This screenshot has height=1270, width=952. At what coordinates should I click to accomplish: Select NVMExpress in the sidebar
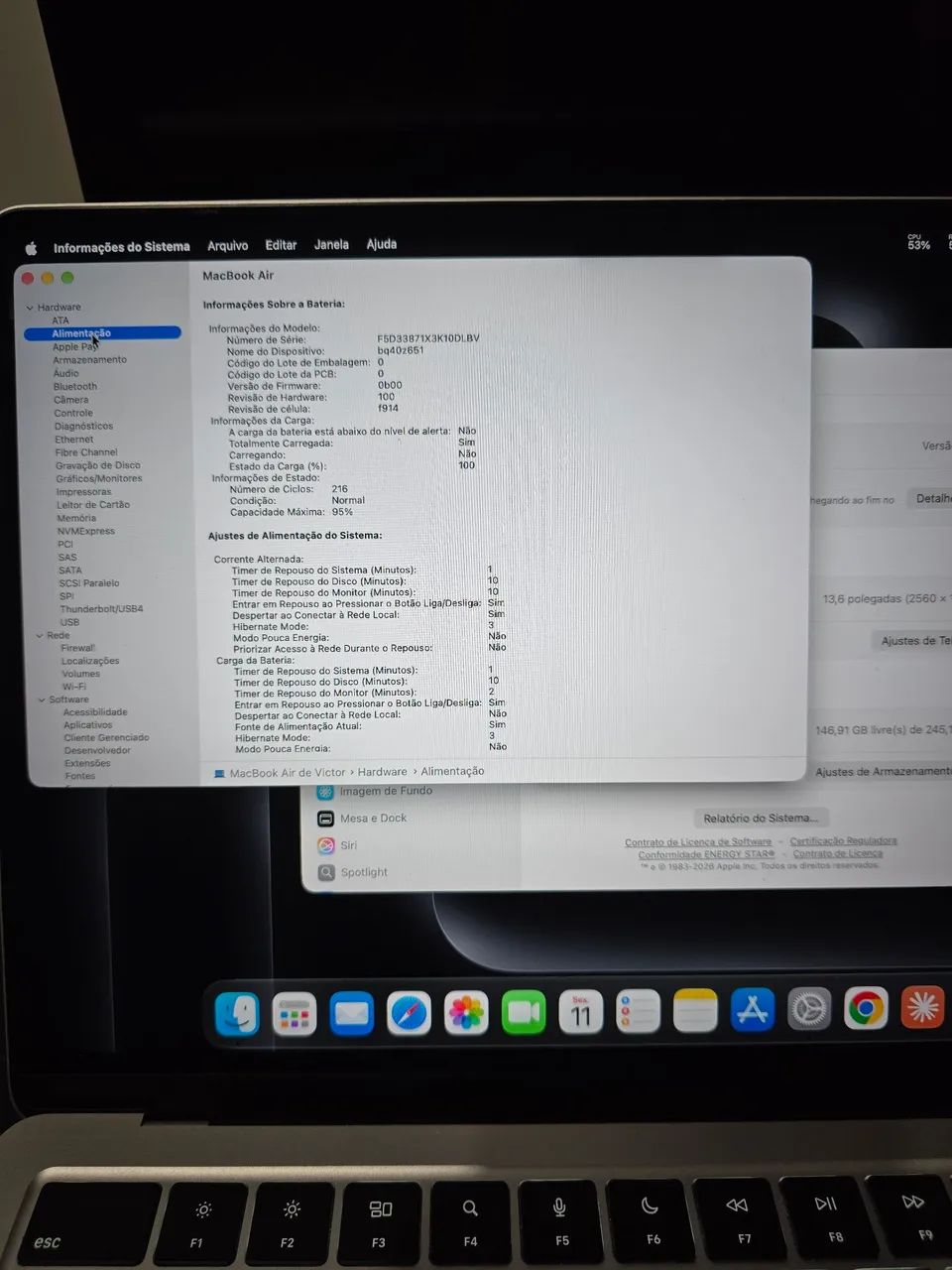coord(85,531)
